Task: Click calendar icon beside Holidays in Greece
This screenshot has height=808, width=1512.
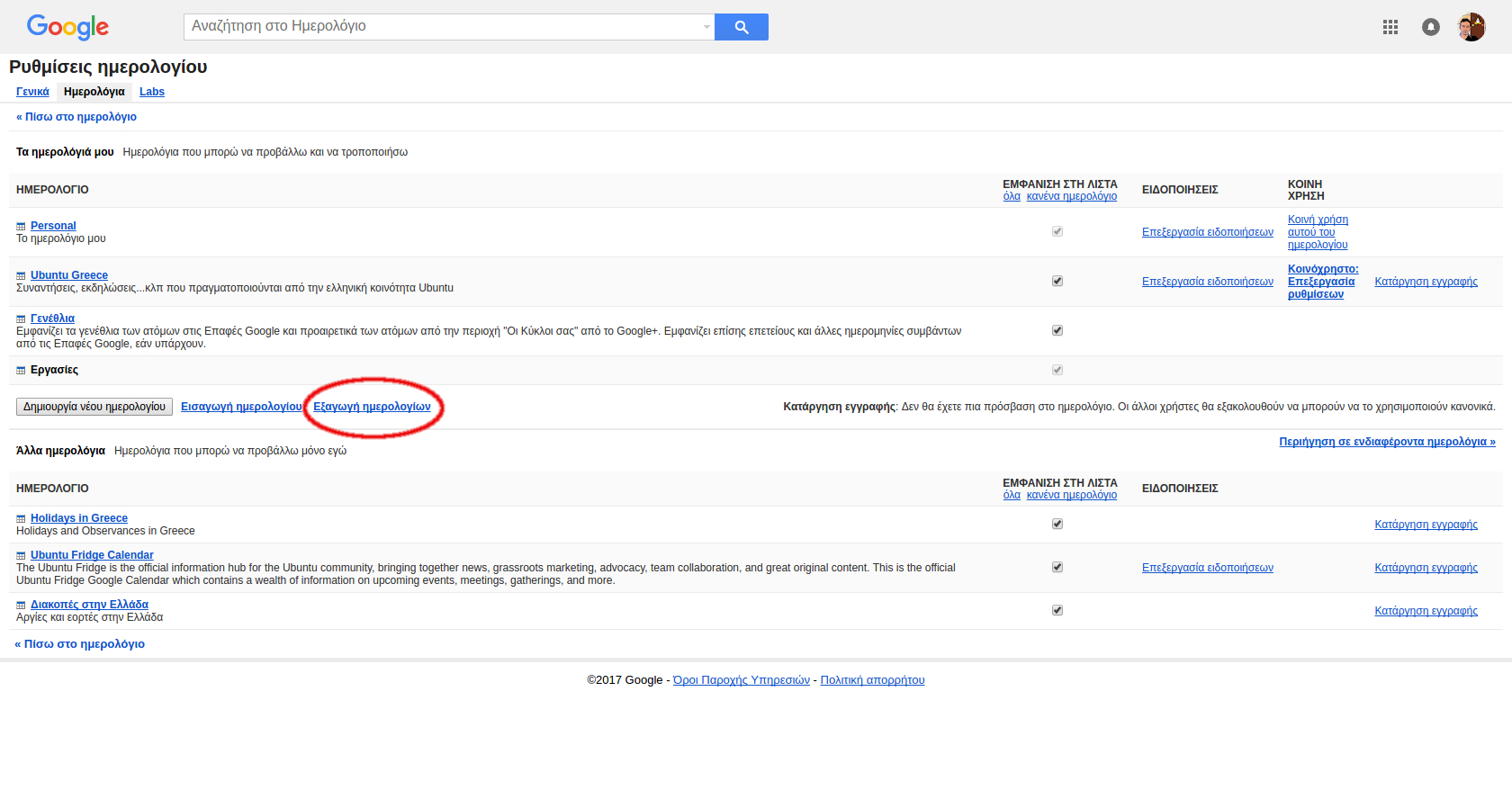Action: click(x=21, y=519)
